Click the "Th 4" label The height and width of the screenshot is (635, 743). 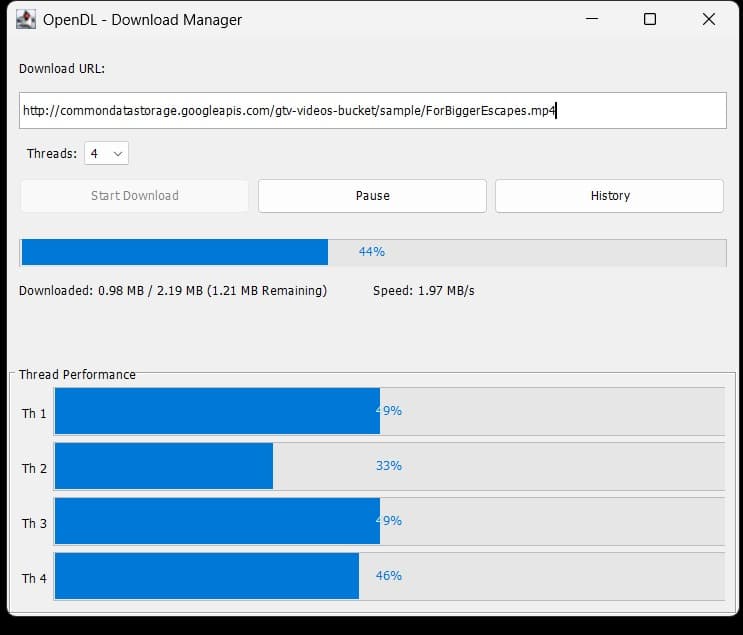point(34,579)
